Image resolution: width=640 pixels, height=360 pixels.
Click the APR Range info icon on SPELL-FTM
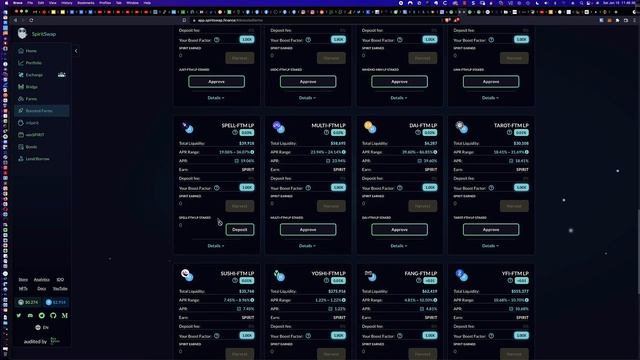pos(252,152)
